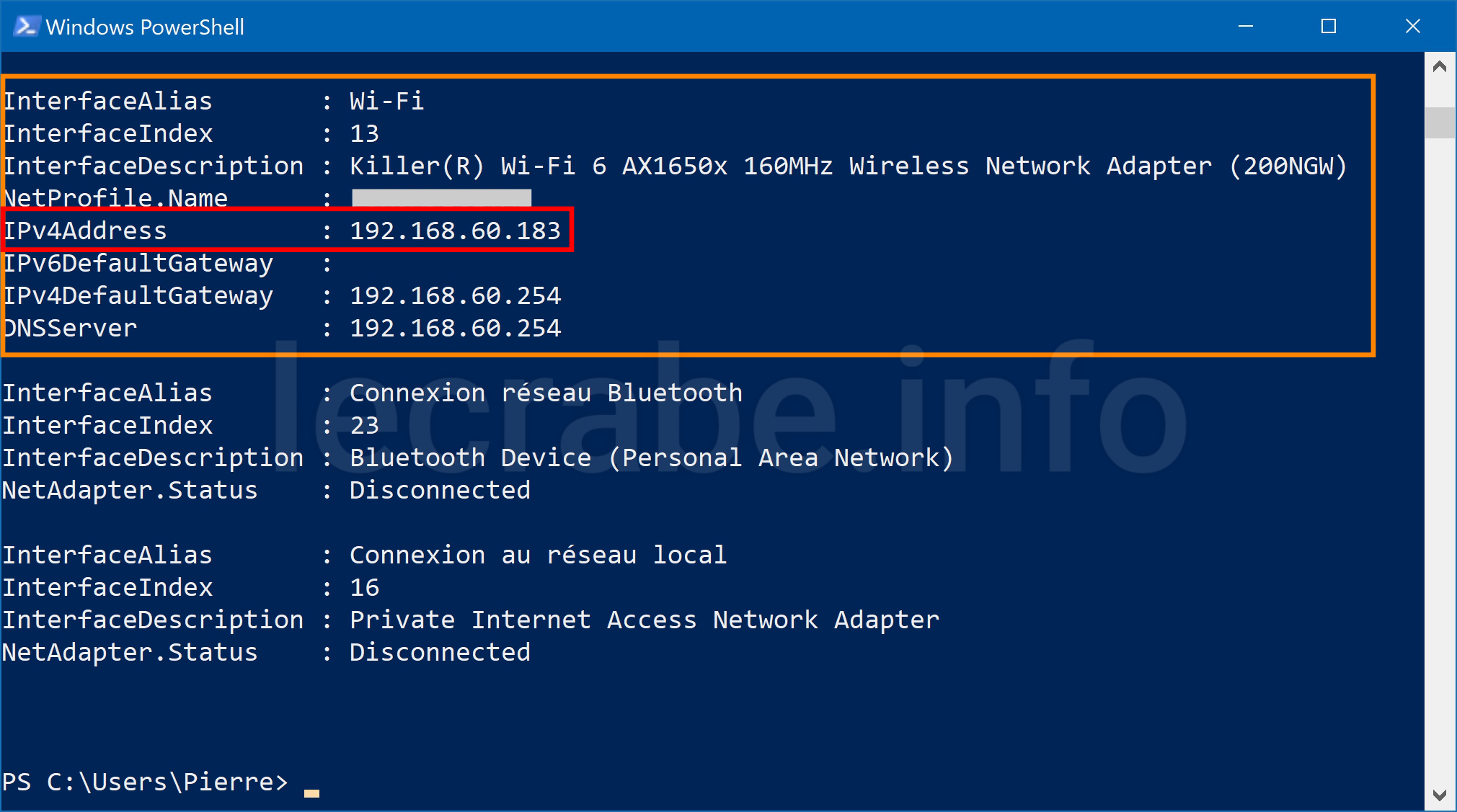This screenshot has height=812, width=1457.
Task: Click the vertical scrollbar thumb
Action: click(x=1440, y=122)
